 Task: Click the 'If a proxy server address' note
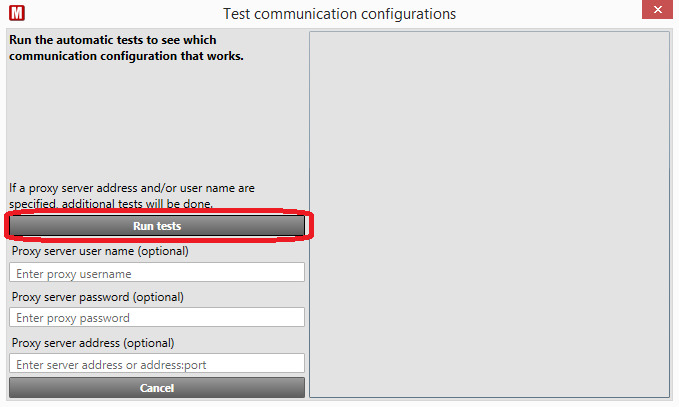click(132, 196)
